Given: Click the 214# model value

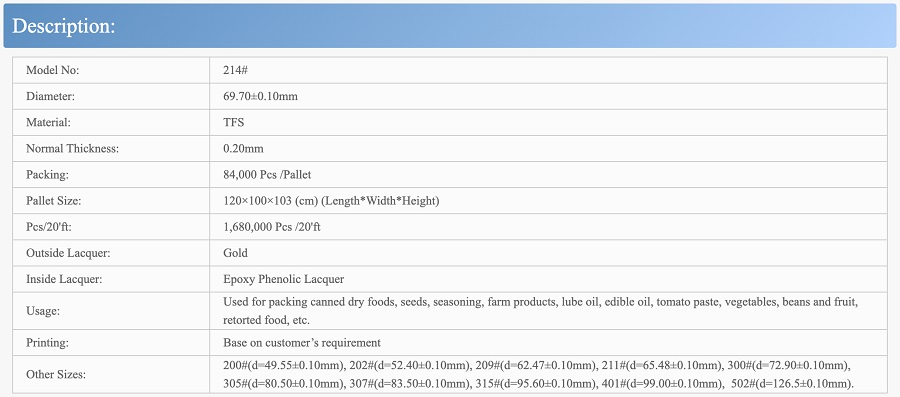Looking at the screenshot, I should (x=235, y=71).
